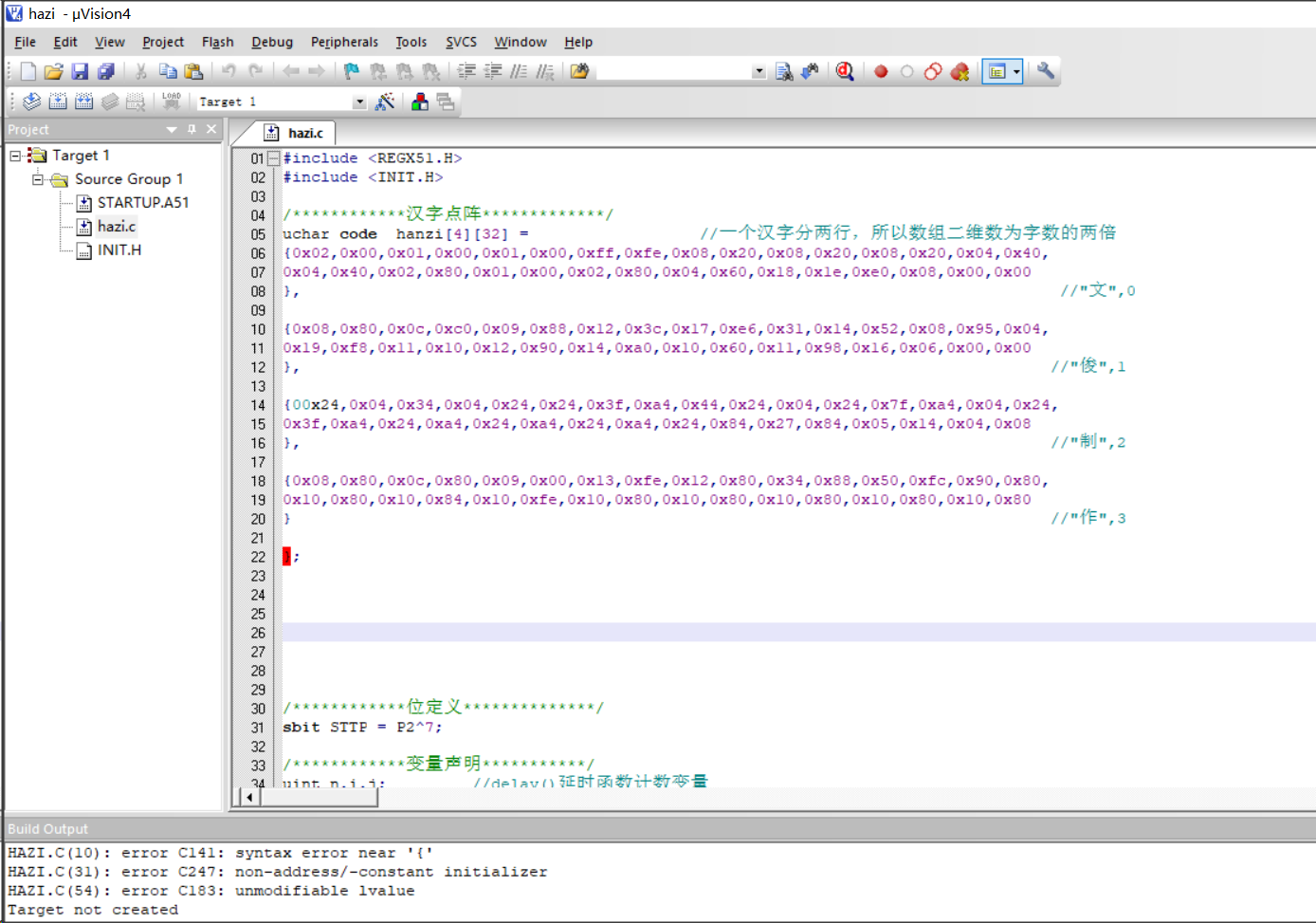
Task: Click the Build target icon
Action: tap(58, 102)
